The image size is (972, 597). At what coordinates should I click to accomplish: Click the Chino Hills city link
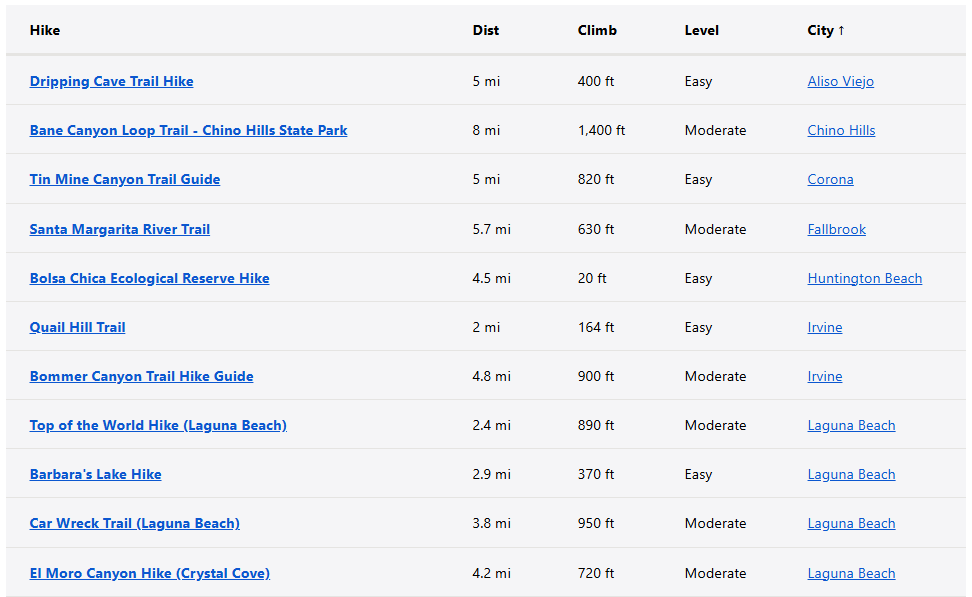841,131
